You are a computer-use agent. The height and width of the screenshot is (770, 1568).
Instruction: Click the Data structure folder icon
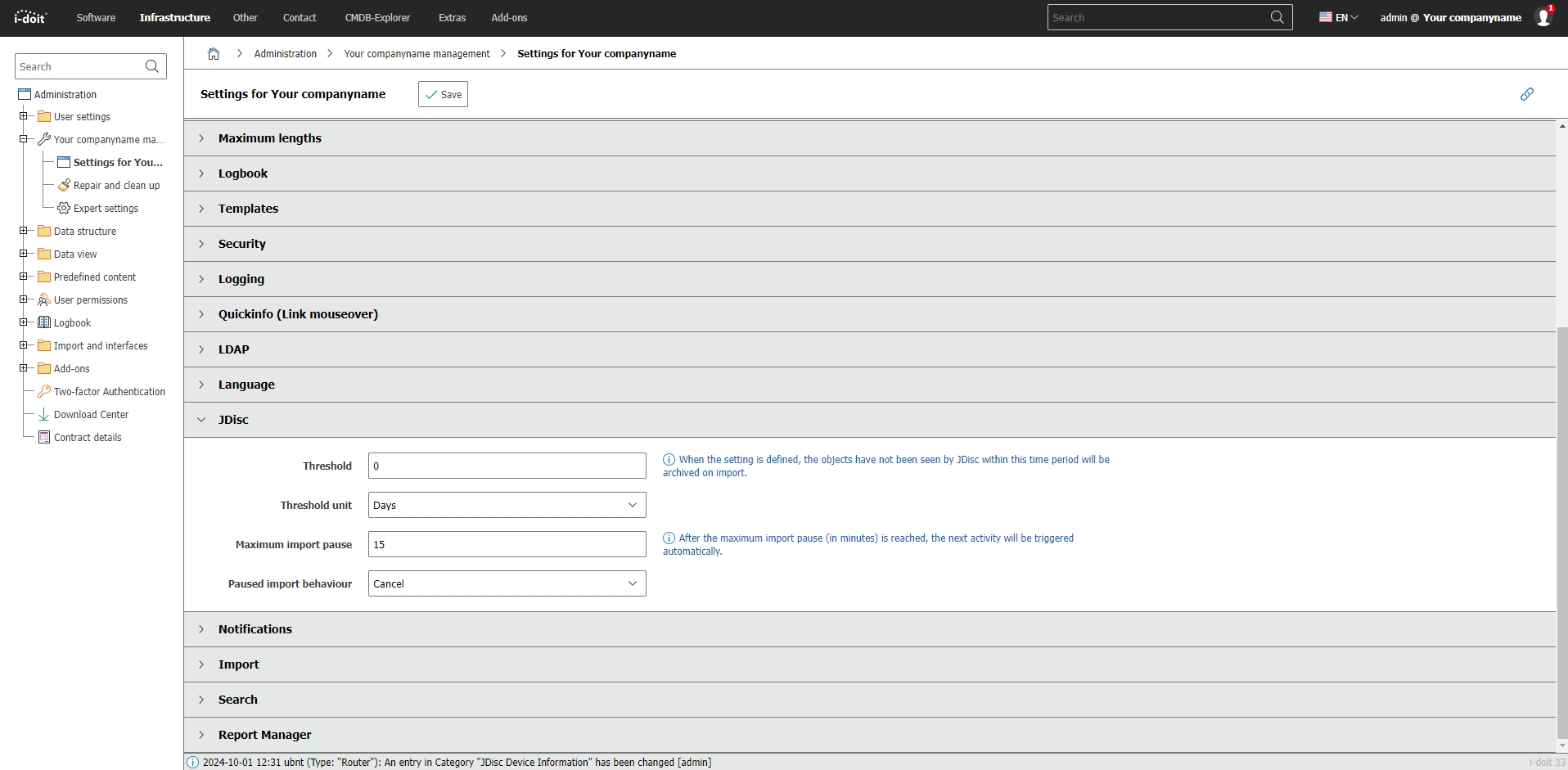[44, 231]
